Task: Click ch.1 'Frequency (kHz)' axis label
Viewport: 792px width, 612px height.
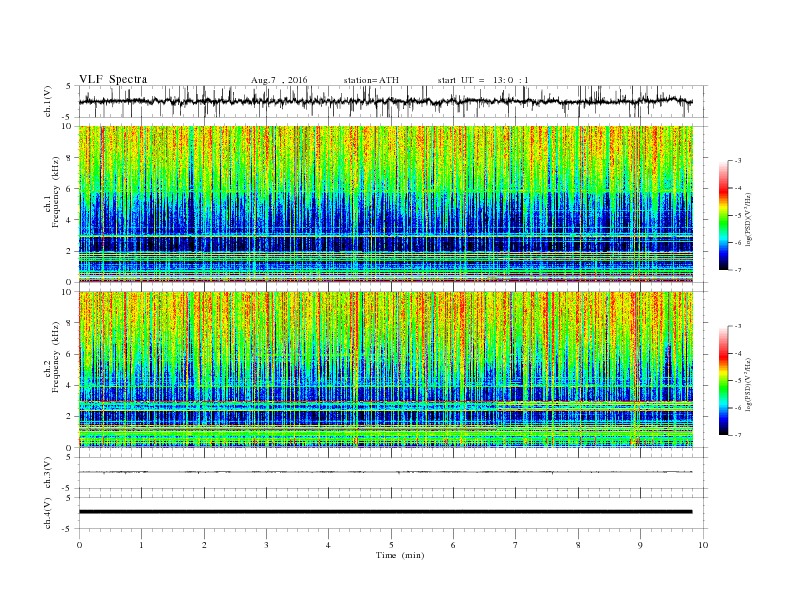Action: click(x=55, y=192)
